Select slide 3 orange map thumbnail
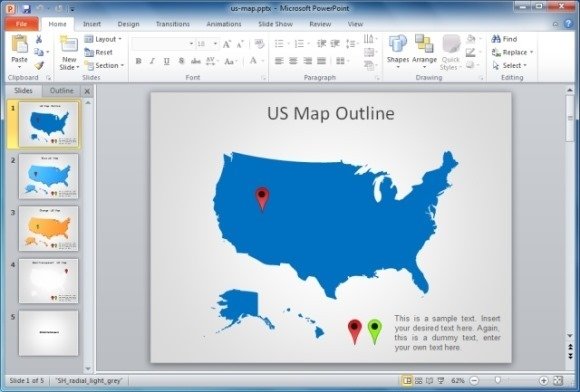Viewport: 580px width, 392px height. click(x=48, y=229)
